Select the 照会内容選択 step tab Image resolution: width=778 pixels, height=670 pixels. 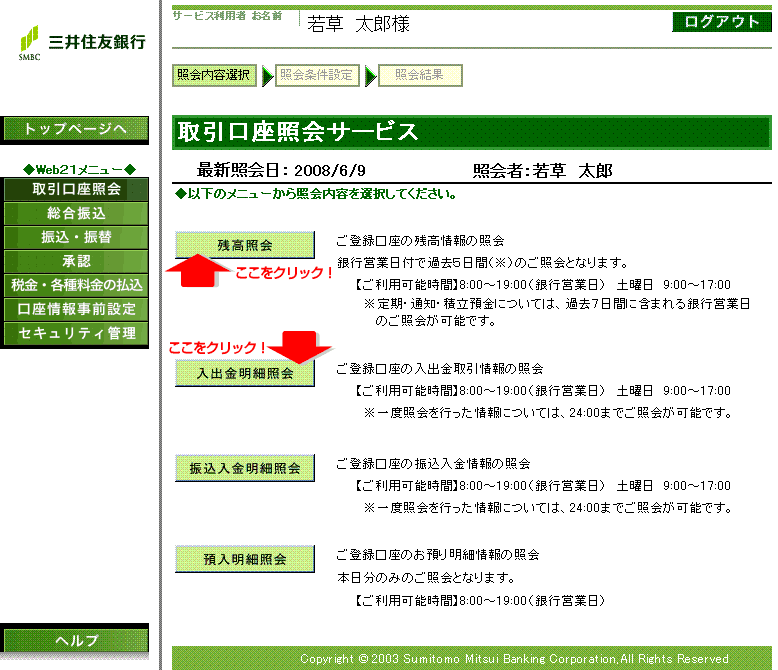click(x=214, y=75)
